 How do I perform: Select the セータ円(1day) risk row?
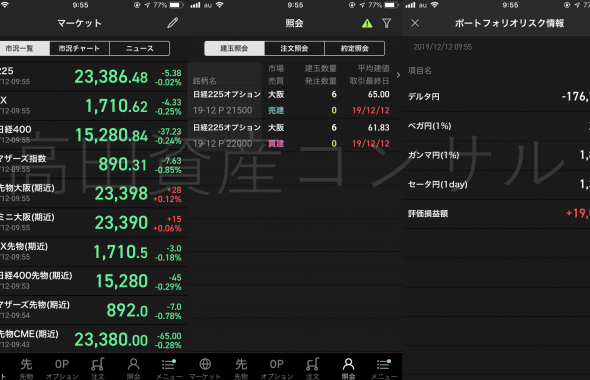pos(496,184)
